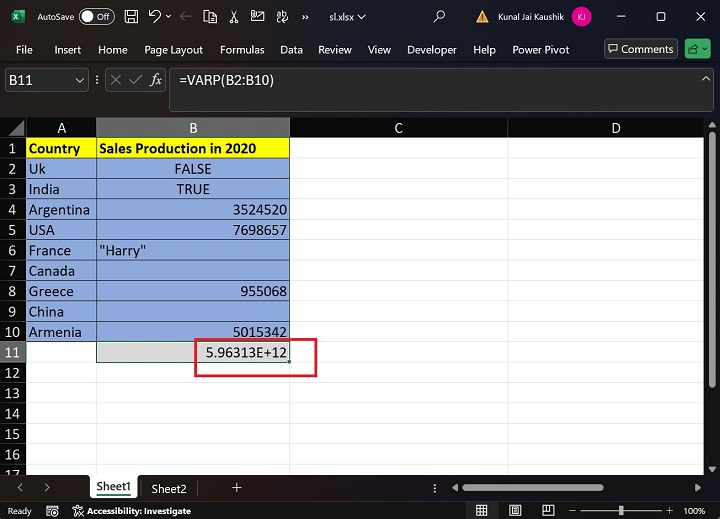Open the Developer ribbon tab
Image resolution: width=720 pixels, height=519 pixels.
432,50
